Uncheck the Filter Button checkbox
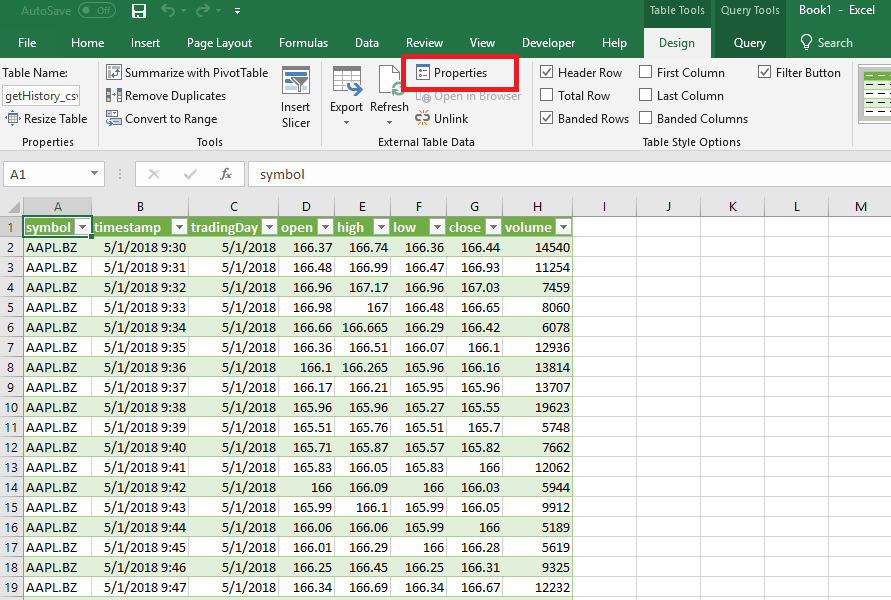891x600 pixels. pyautogui.click(x=764, y=72)
